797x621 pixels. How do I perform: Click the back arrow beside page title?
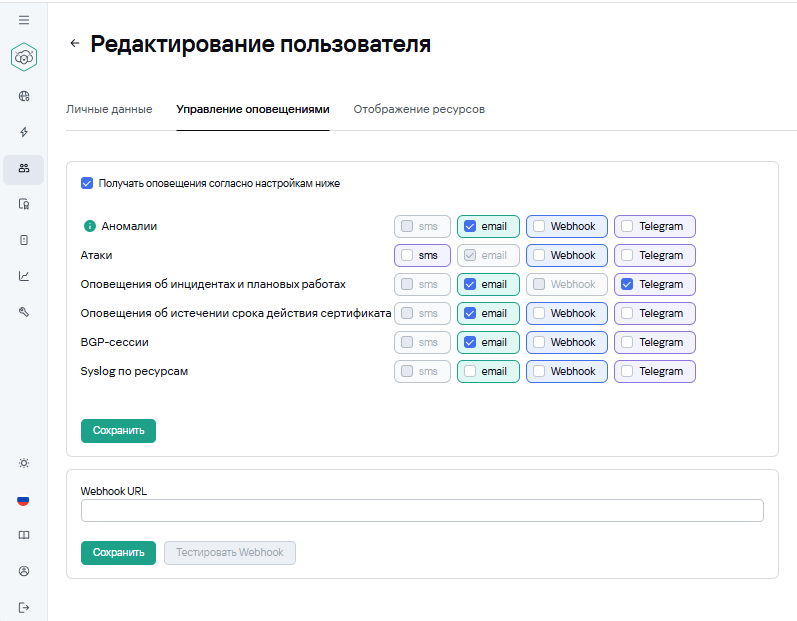pos(74,44)
